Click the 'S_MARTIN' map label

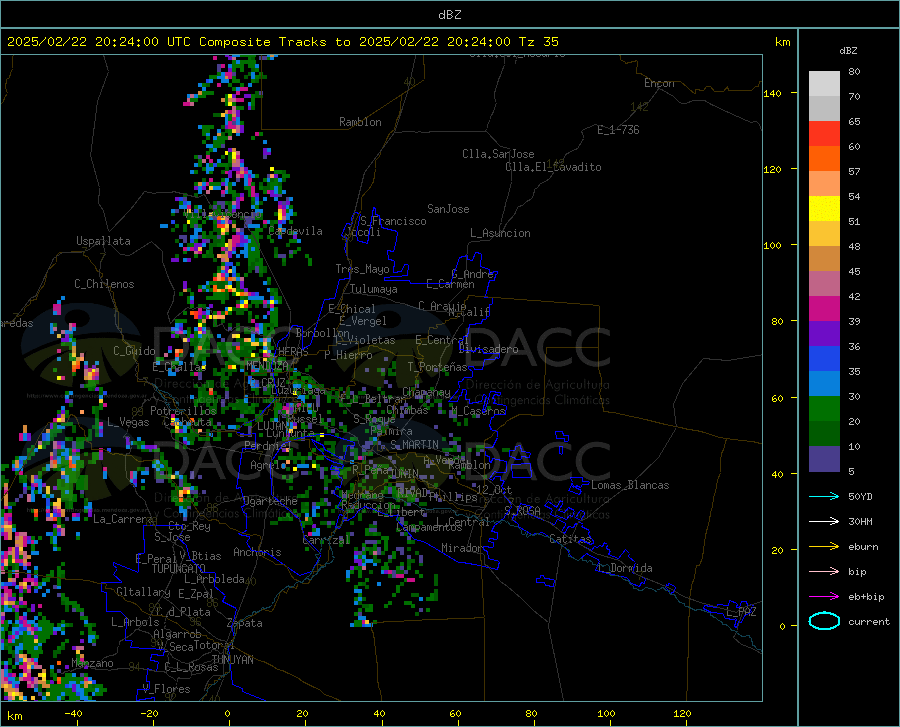click(x=414, y=445)
